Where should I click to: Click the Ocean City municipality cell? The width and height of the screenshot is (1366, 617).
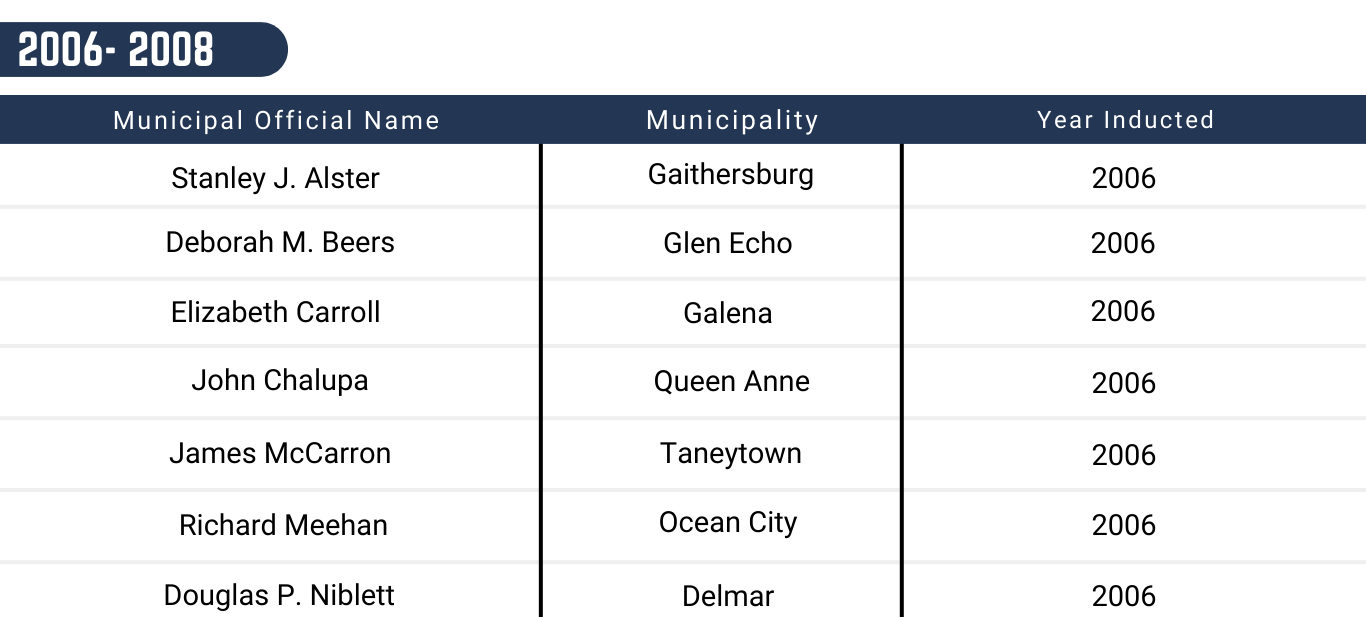[x=728, y=523]
